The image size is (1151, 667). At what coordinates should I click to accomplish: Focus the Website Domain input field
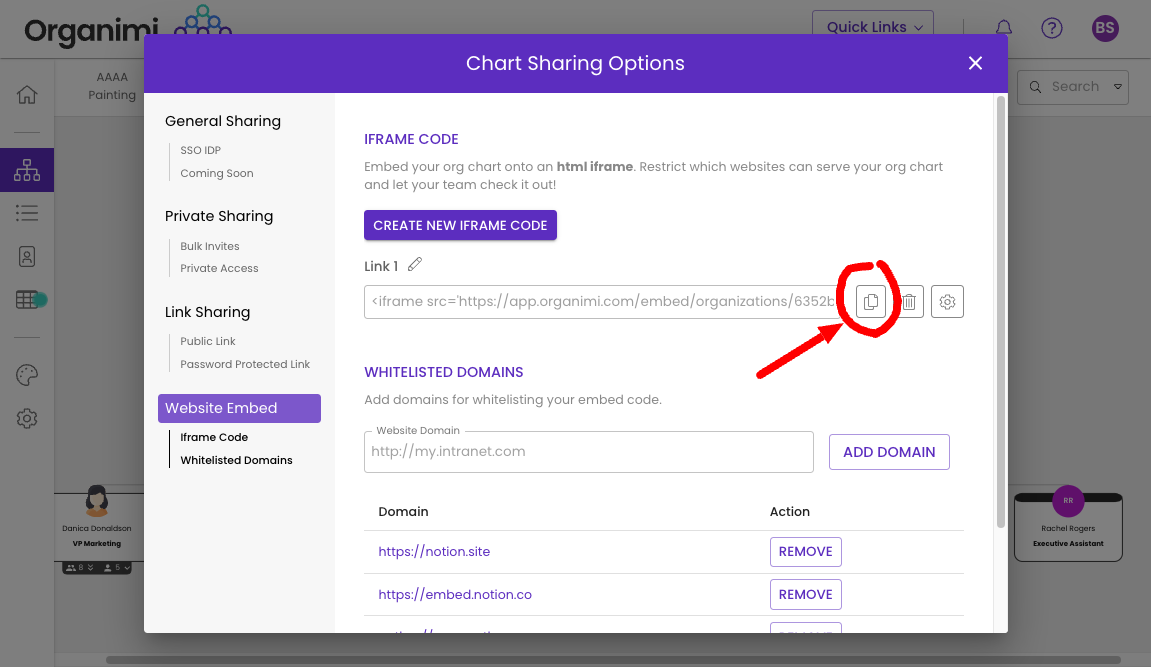[x=589, y=452]
